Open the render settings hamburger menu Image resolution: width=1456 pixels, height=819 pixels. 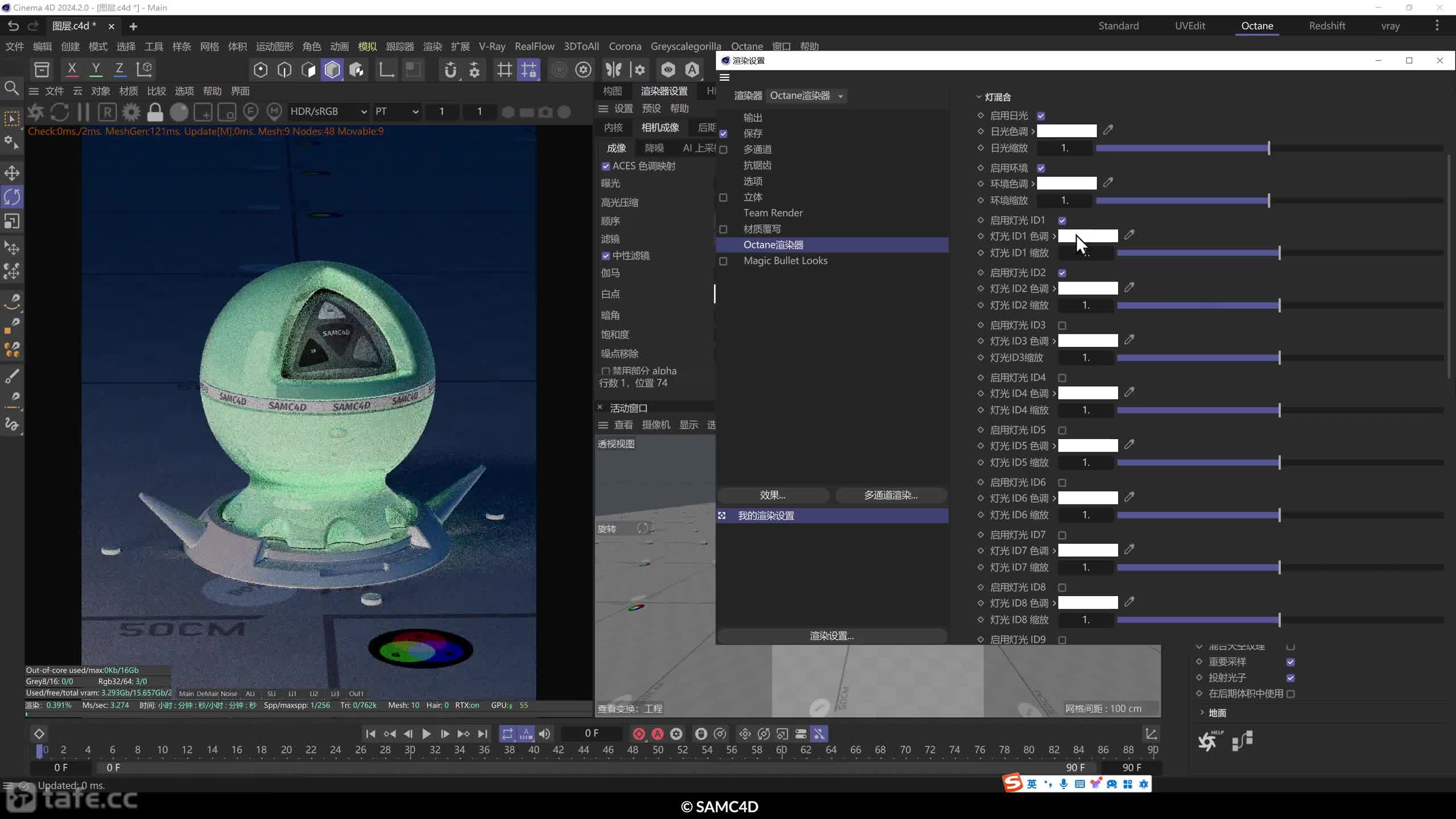point(725,77)
